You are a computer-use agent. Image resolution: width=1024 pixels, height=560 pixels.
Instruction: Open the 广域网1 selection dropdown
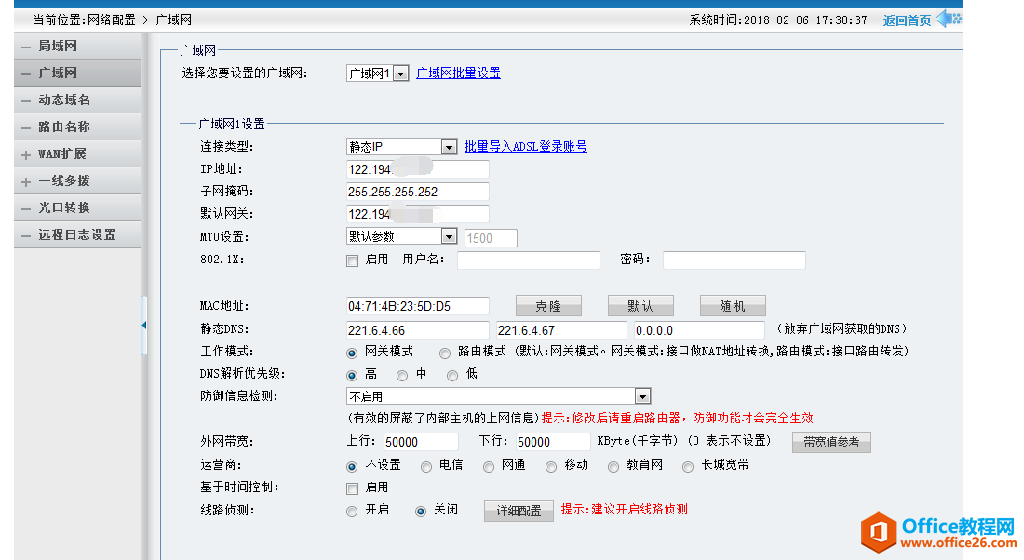pyautogui.click(x=401, y=73)
